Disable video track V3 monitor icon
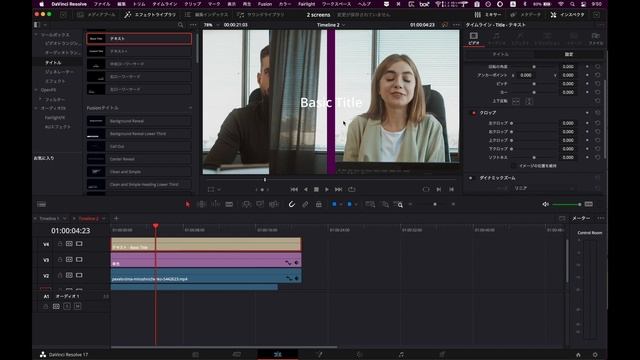Image resolution: width=640 pixels, height=360 pixels. [x=79, y=260]
